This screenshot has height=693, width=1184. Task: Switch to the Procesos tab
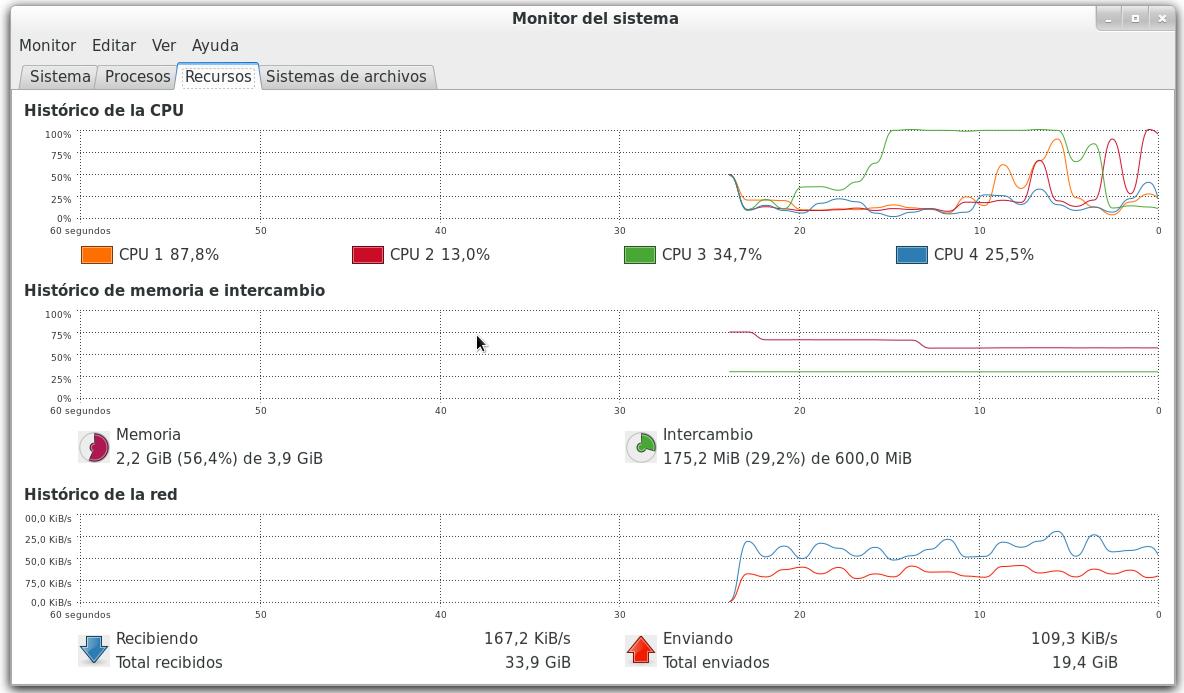pyautogui.click(x=137, y=77)
